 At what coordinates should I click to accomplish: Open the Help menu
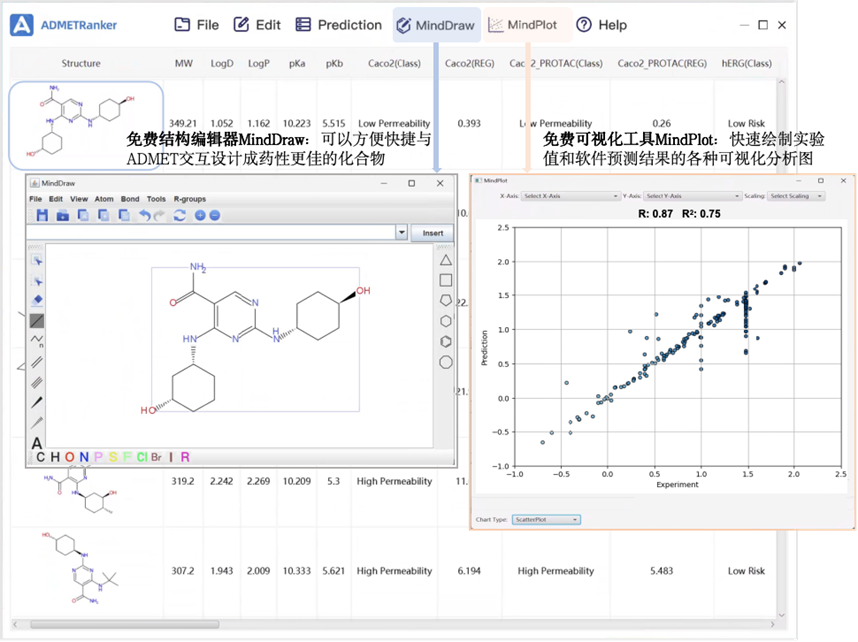tap(601, 25)
